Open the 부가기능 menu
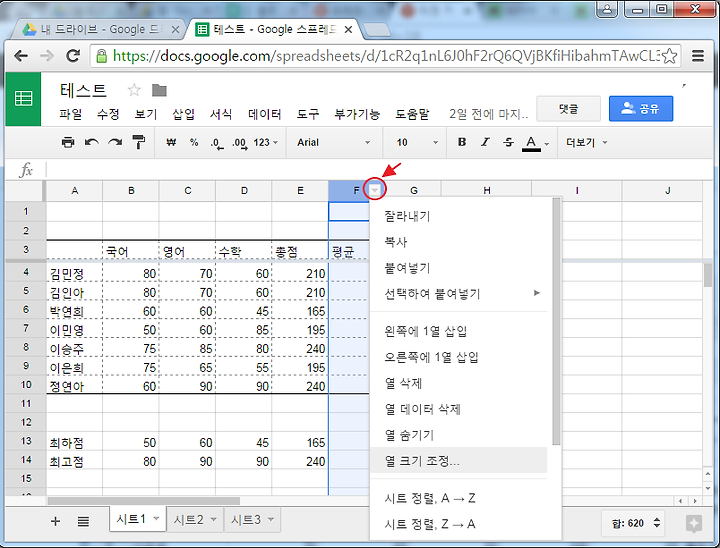720x548 pixels. (x=357, y=114)
